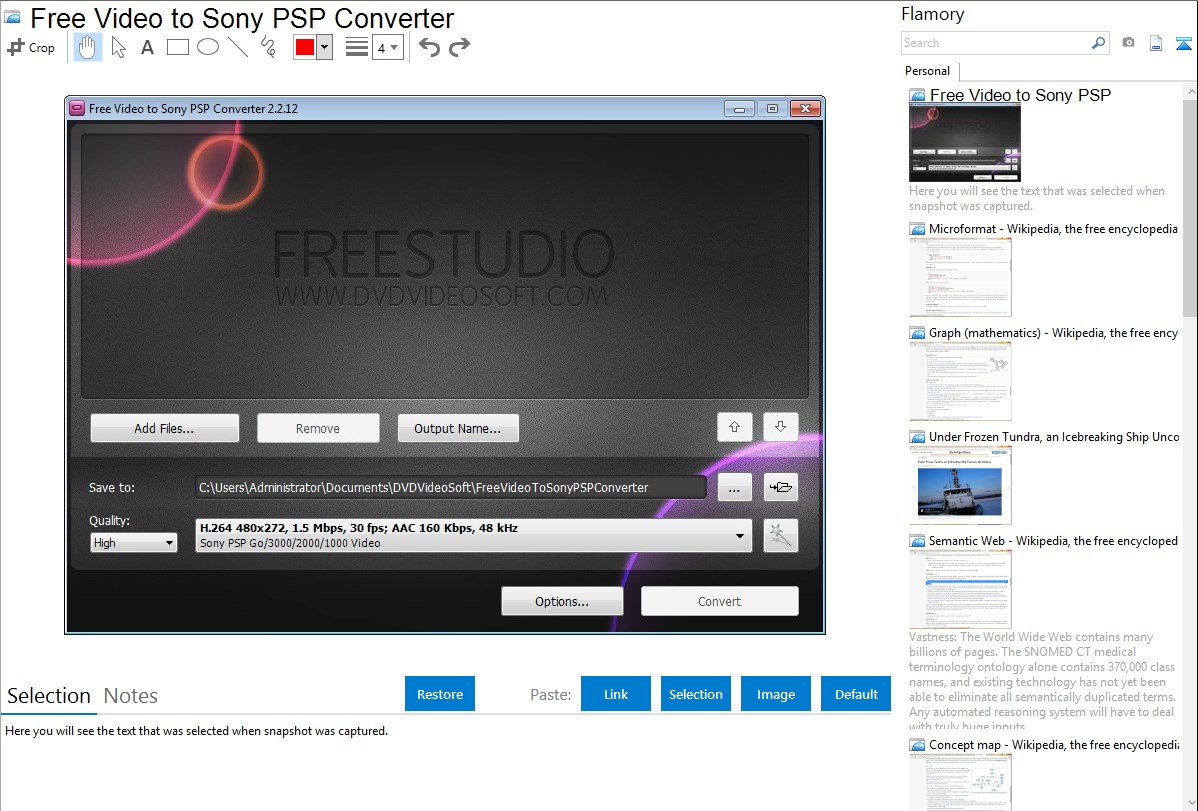Click the undo arrow
Screen dimensions: 1198x811
tap(429, 47)
